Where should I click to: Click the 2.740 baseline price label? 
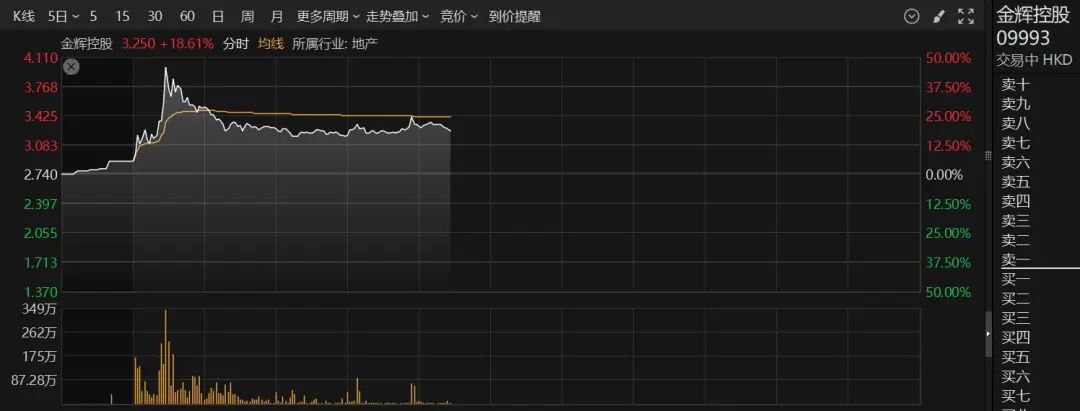41,175
